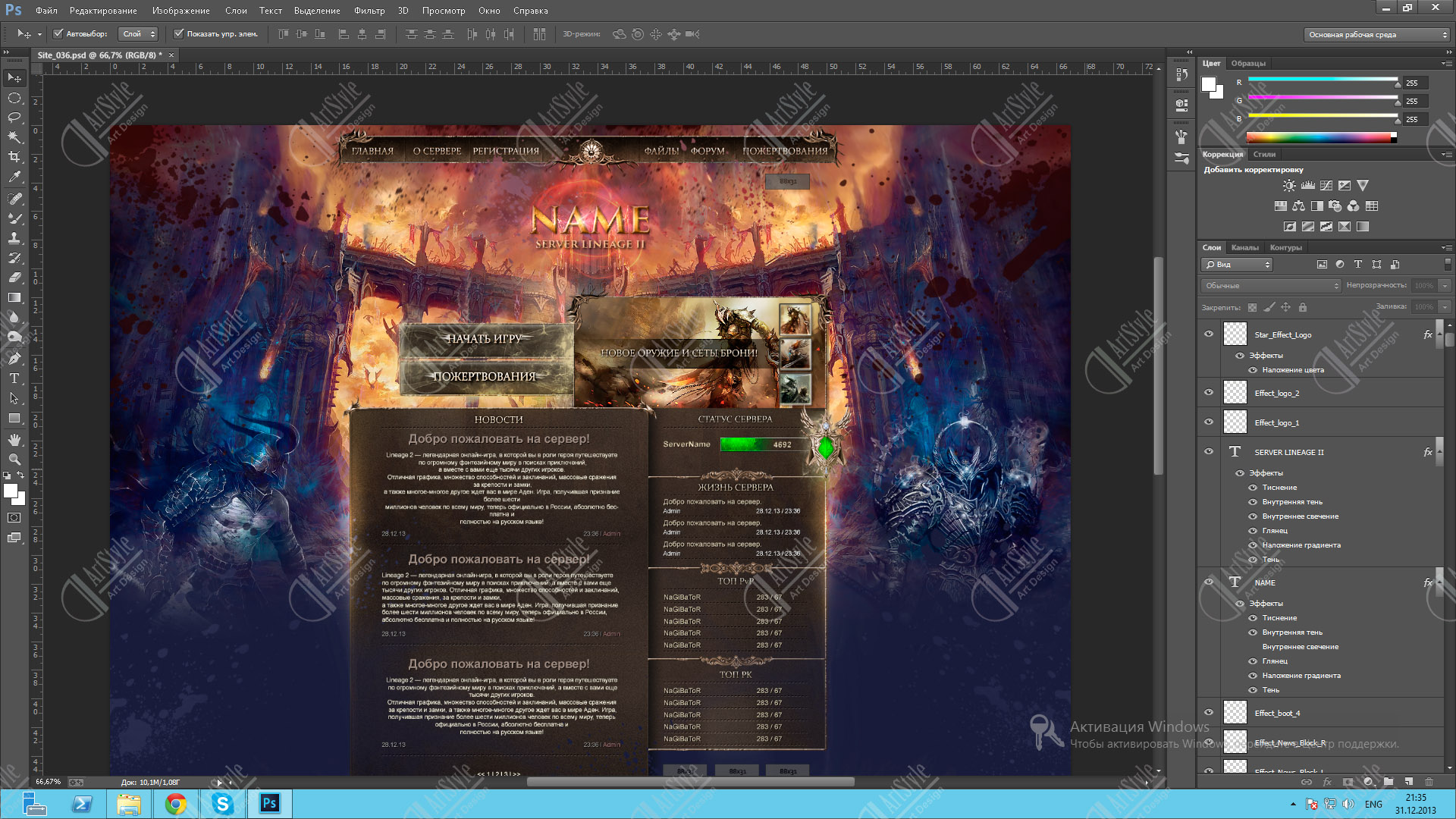
Task: Select the Magic Wand tool
Action: 14,137
